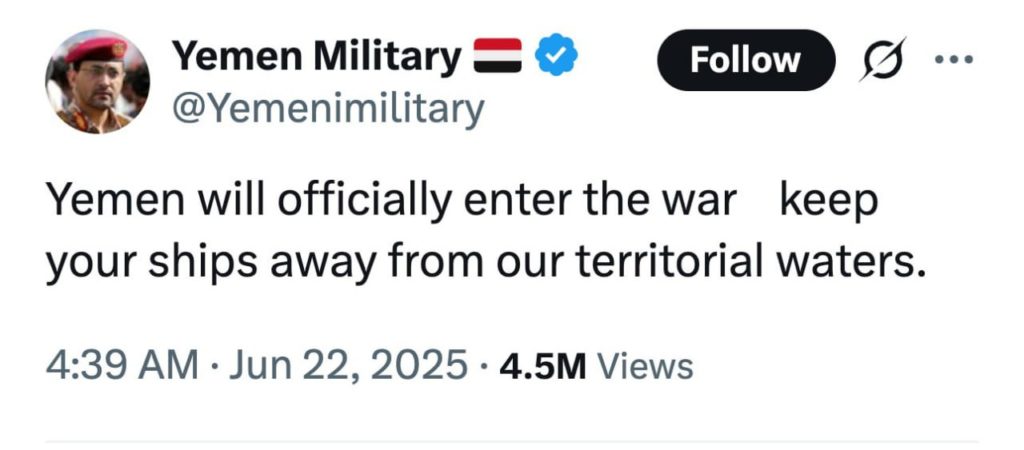1024x450 pixels.
Task: Click the 4:39 AM timestamp
Action: click(x=123, y=365)
